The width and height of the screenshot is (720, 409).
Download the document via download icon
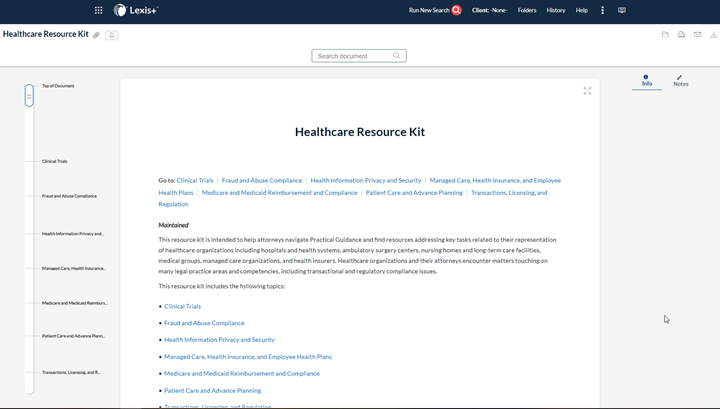(x=714, y=34)
